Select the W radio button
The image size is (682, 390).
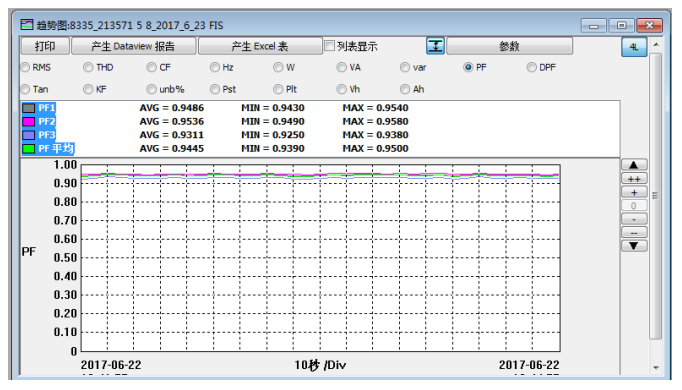(x=278, y=67)
